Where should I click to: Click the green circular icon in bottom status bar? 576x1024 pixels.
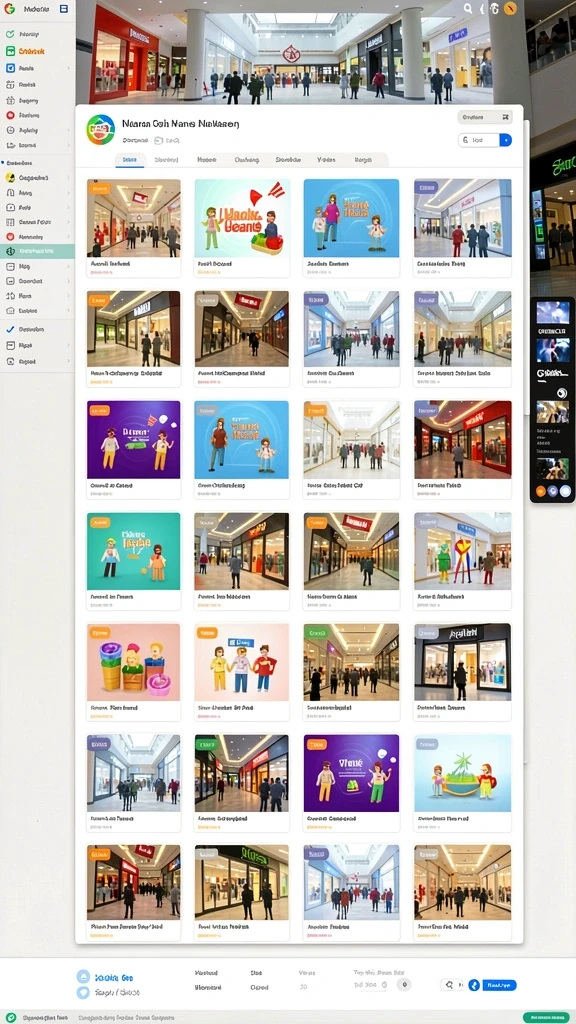pyautogui.click(x=10, y=1017)
